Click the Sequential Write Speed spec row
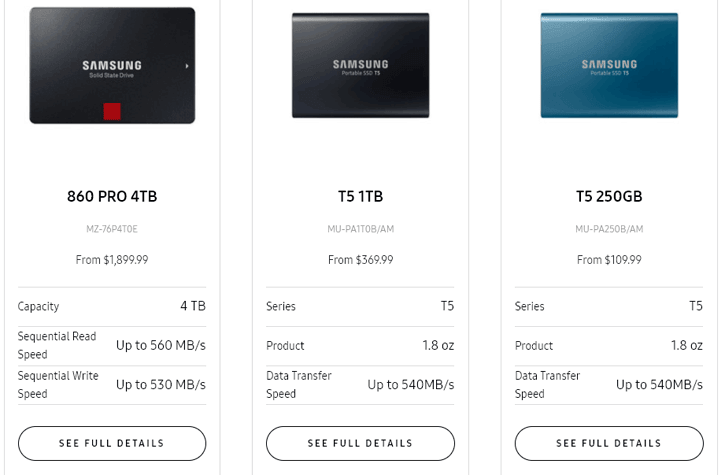 pyautogui.click(x=112, y=385)
